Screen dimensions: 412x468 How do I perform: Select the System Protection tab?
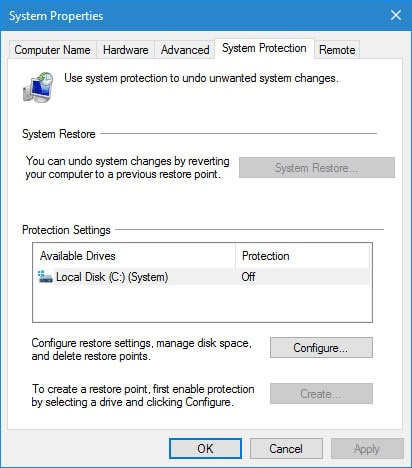click(264, 48)
